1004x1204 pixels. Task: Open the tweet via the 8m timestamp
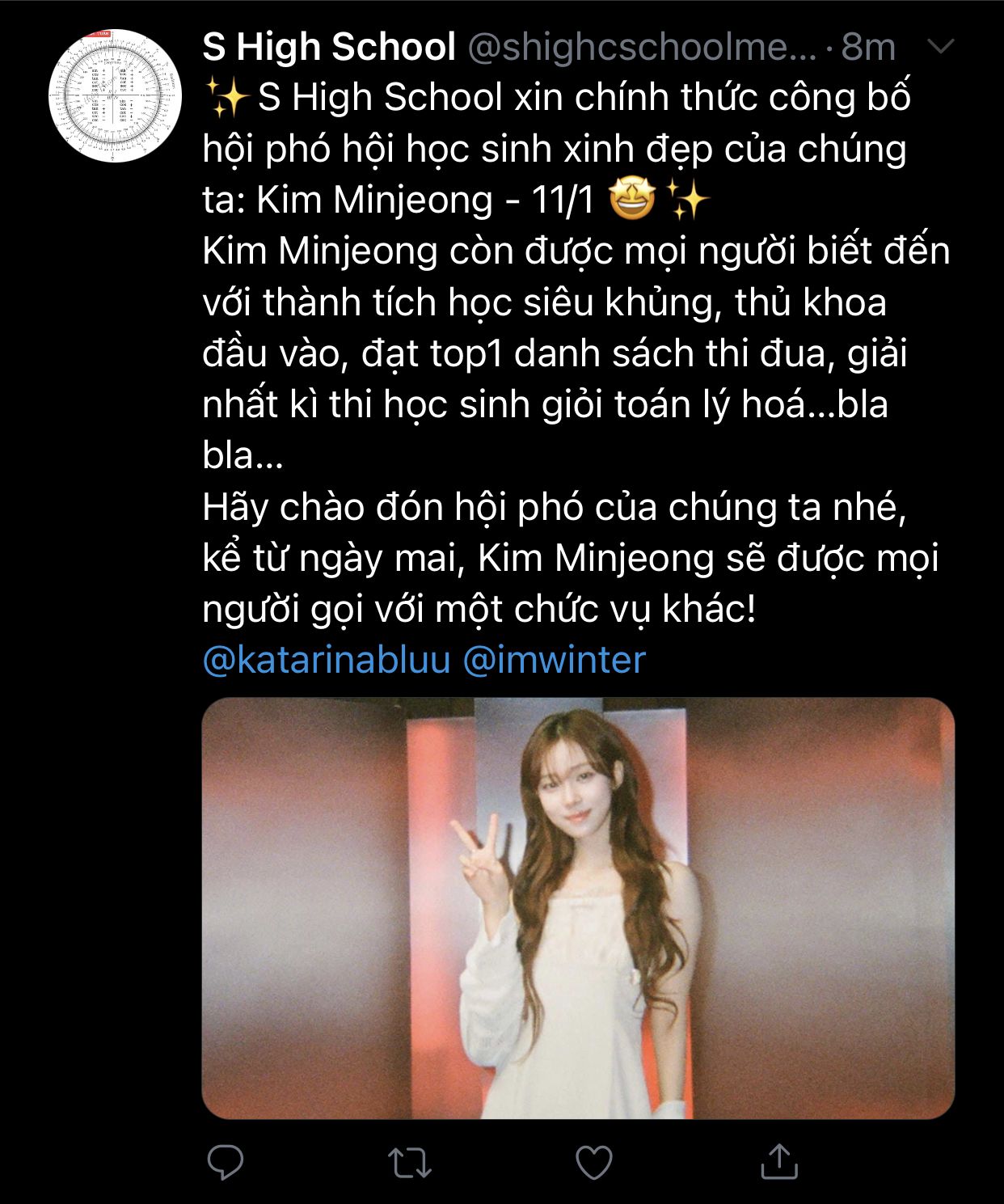tap(868, 47)
